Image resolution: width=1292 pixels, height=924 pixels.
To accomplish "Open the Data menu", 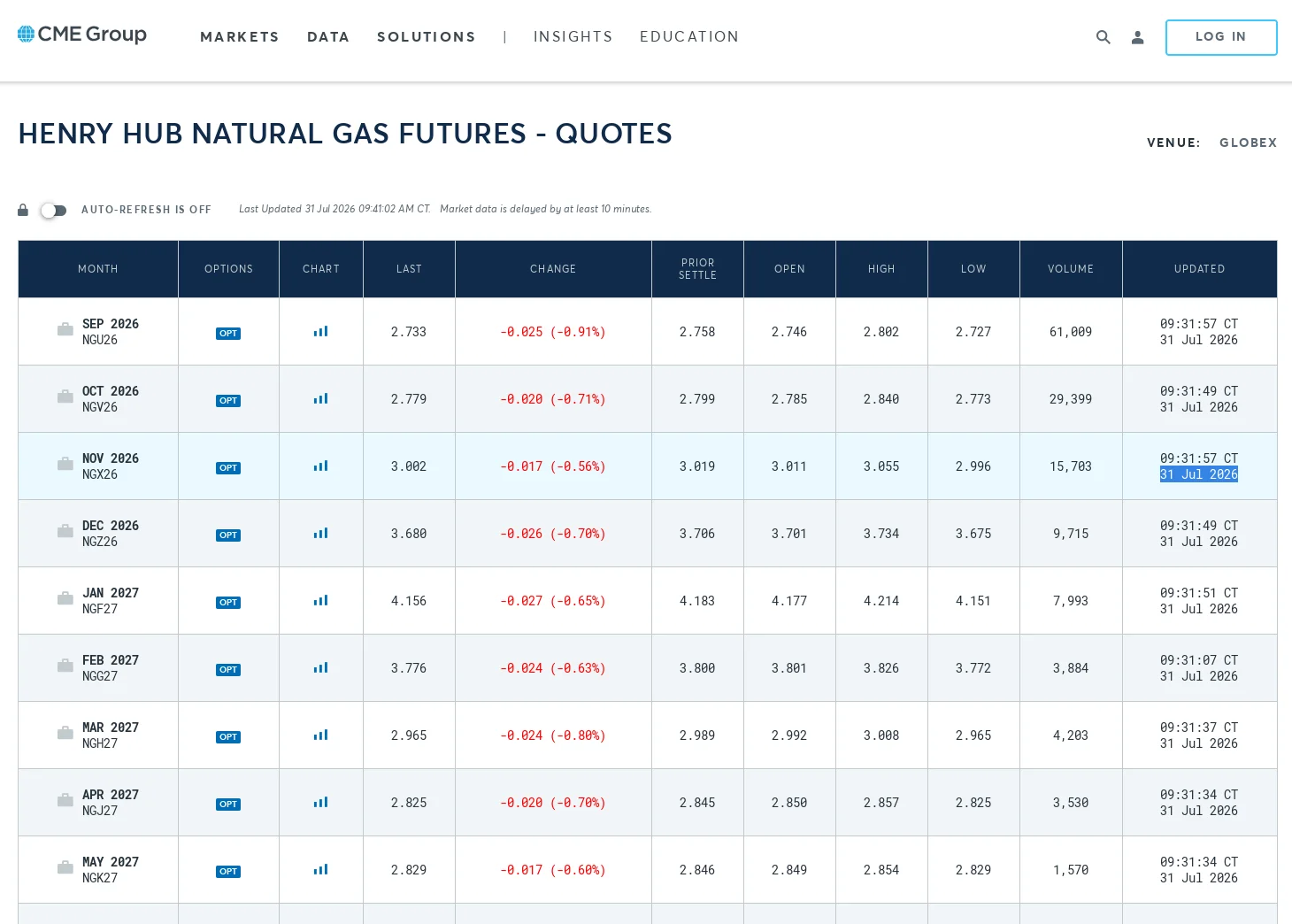I will click(328, 37).
